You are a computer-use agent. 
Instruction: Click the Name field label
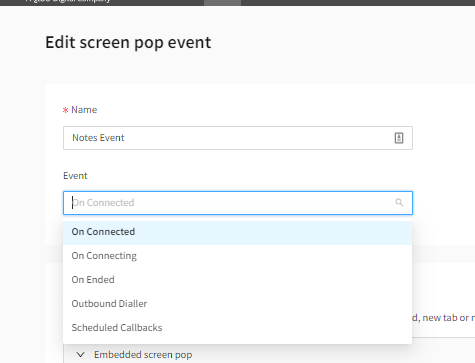pyautogui.click(x=84, y=110)
